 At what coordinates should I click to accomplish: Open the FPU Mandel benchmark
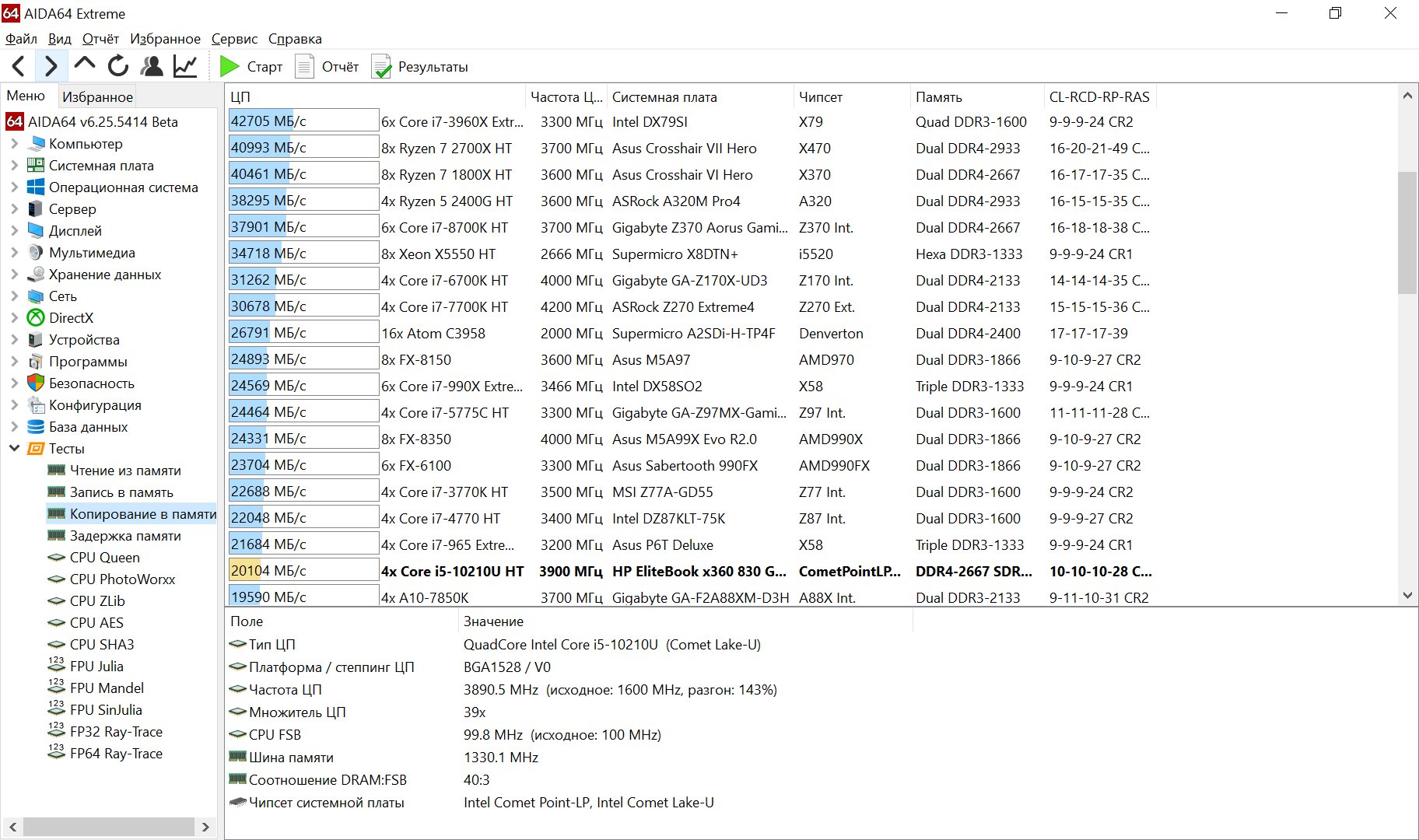coord(107,688)
